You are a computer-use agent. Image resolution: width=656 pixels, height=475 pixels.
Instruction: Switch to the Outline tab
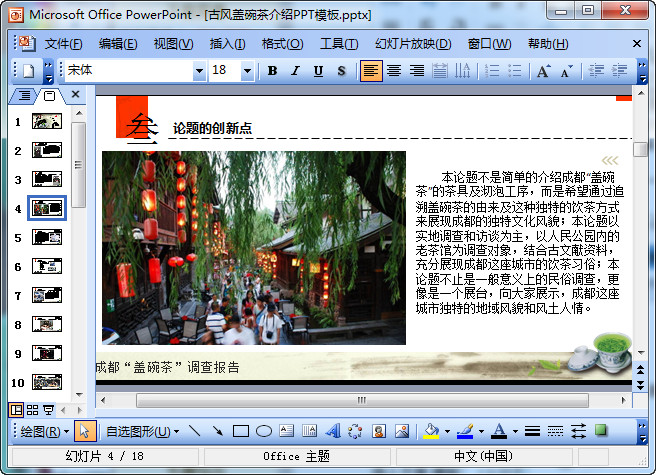point(24,96)
